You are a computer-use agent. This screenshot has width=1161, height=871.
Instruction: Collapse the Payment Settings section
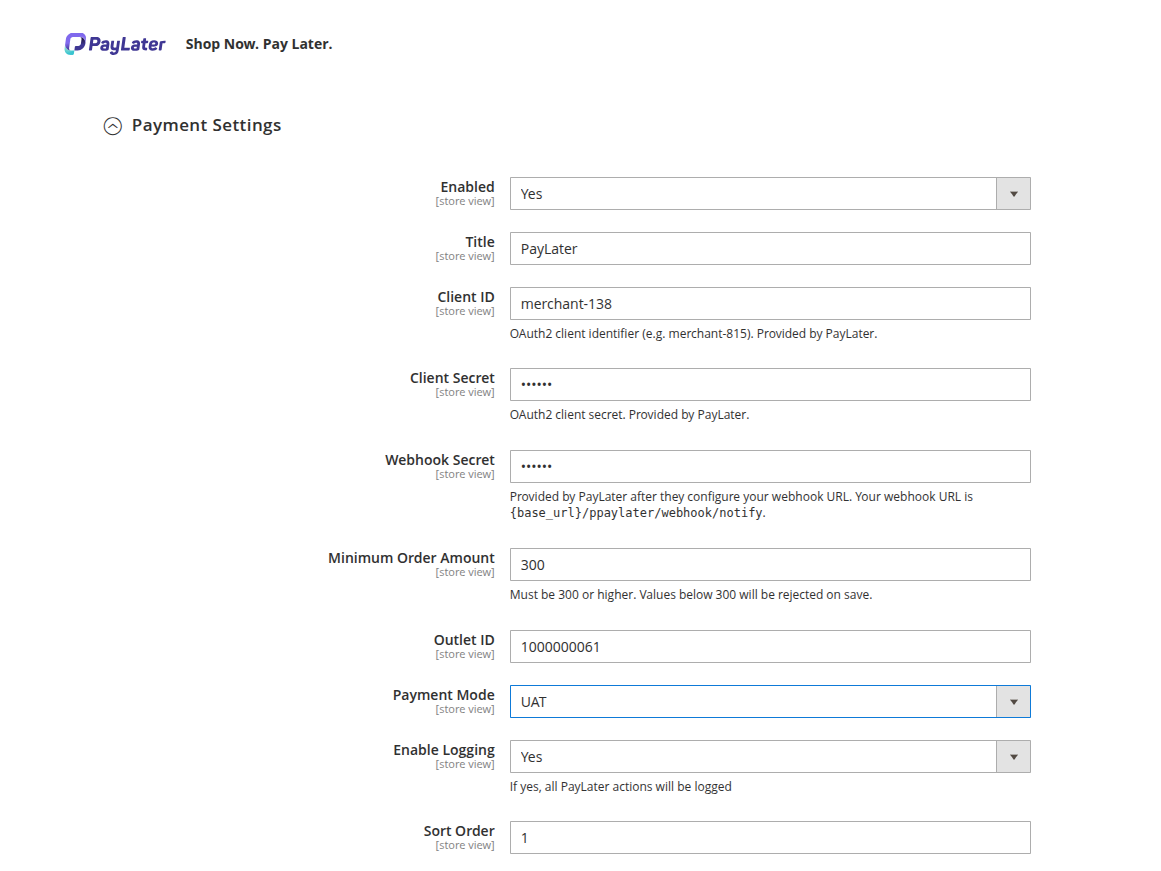click(x=113, y=127)
